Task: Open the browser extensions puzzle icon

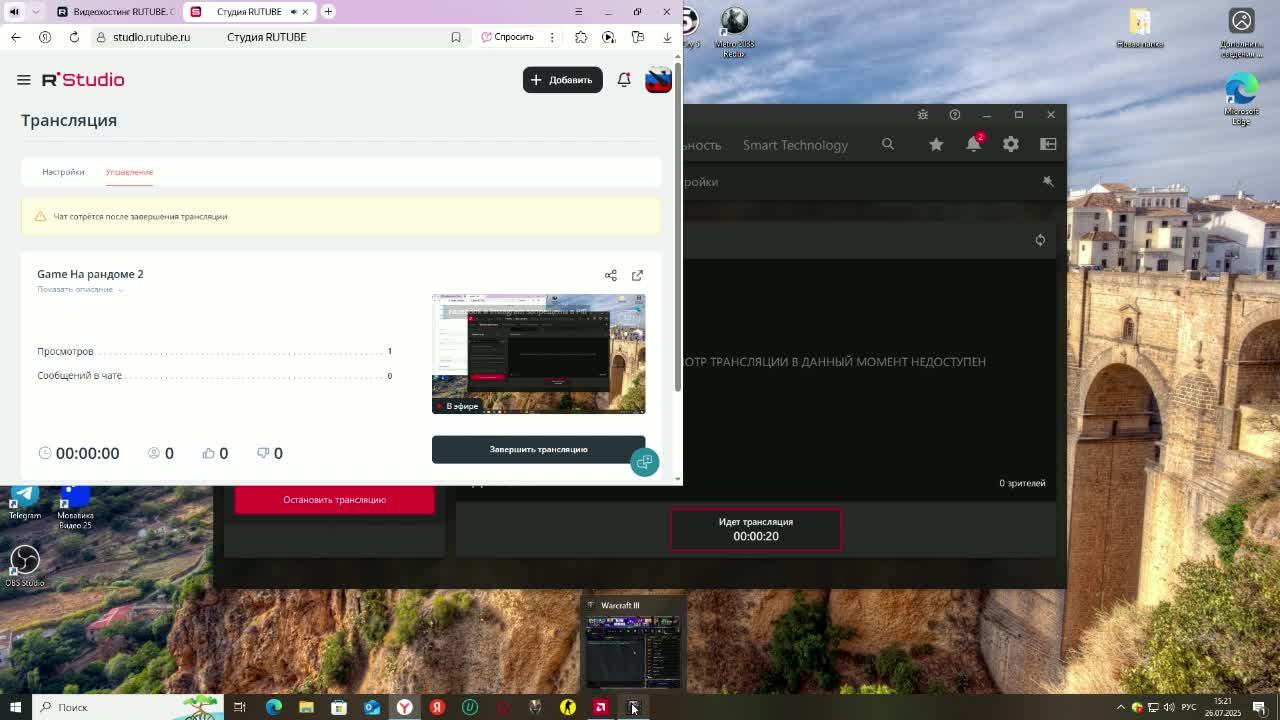Action: pyautogui.click(x=581, y=37)
